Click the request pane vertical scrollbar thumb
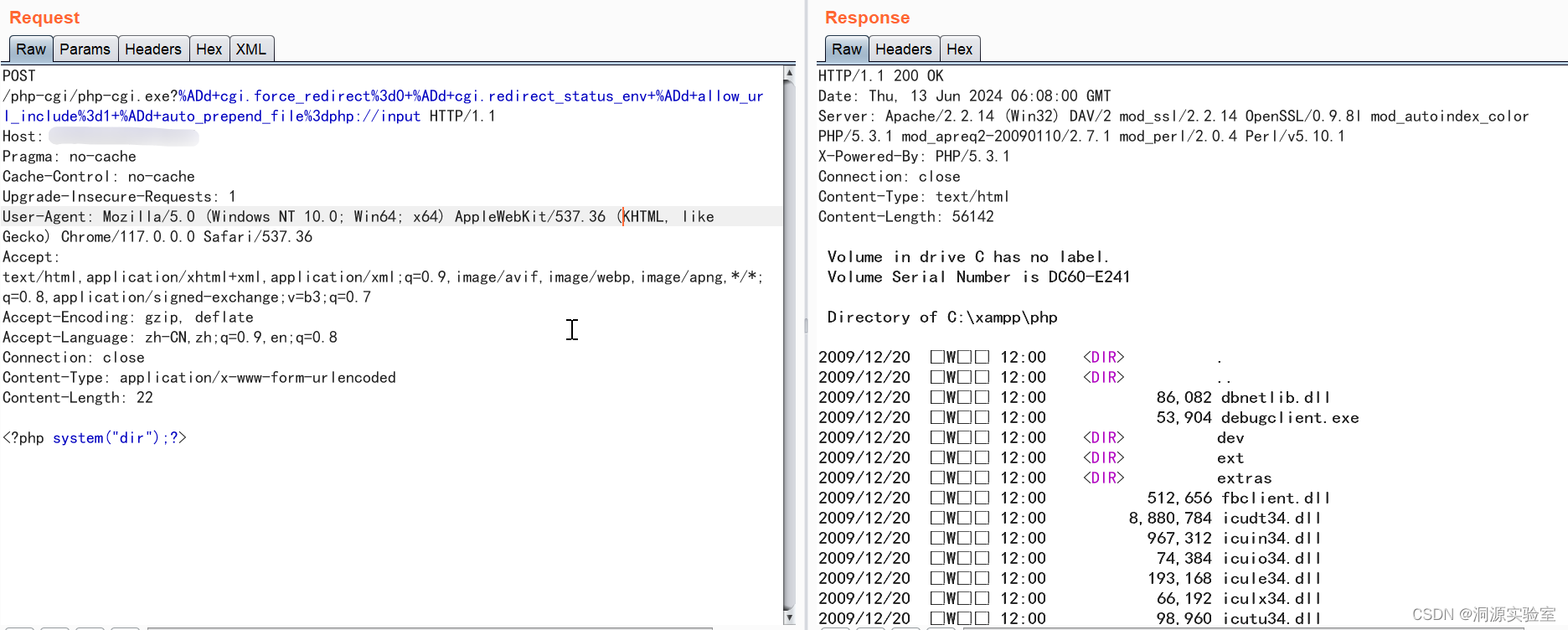This screenshot has width=1568, height=630. pos(789,345)
